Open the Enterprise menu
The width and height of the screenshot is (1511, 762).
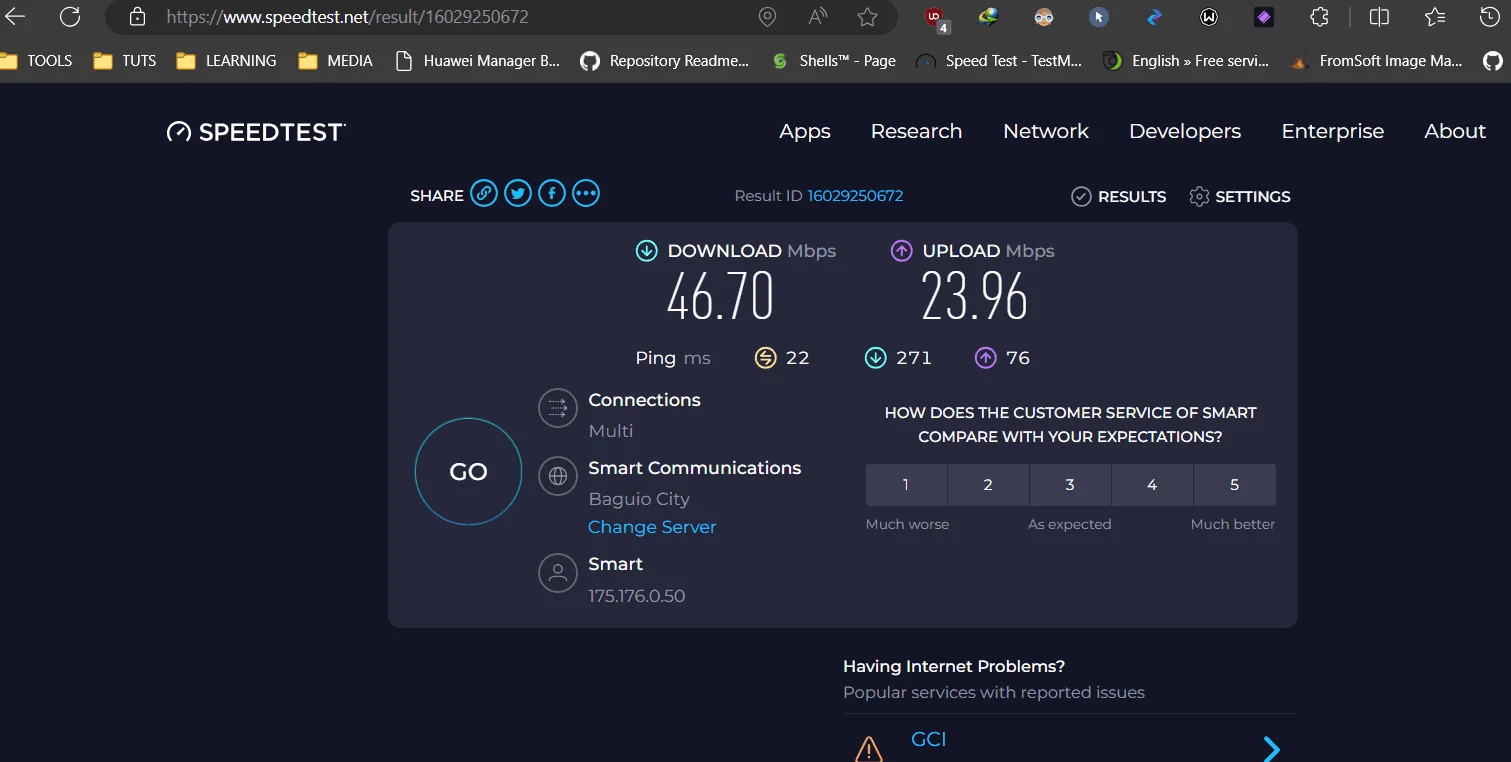1333,131
